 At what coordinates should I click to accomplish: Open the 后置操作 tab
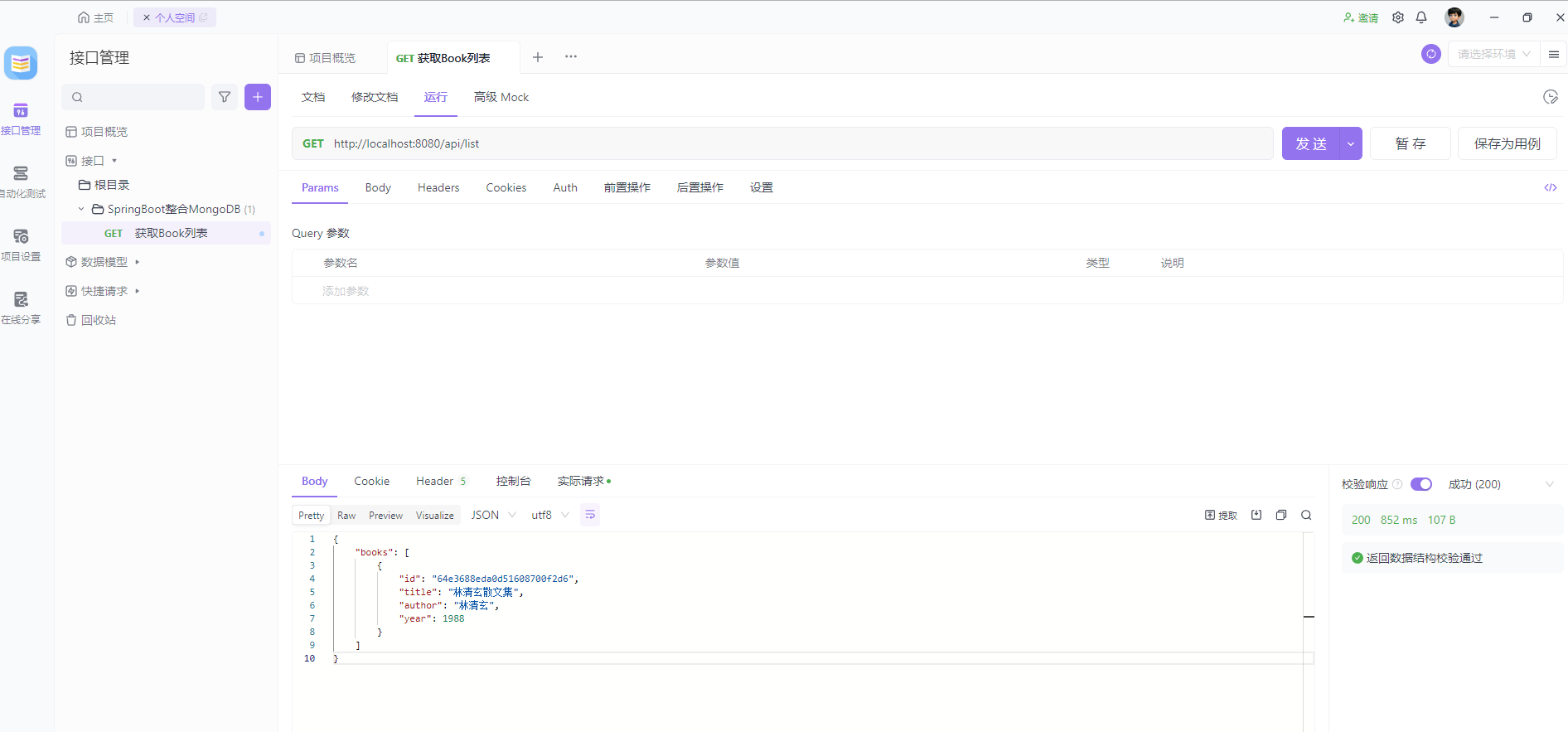coord(700,187)
